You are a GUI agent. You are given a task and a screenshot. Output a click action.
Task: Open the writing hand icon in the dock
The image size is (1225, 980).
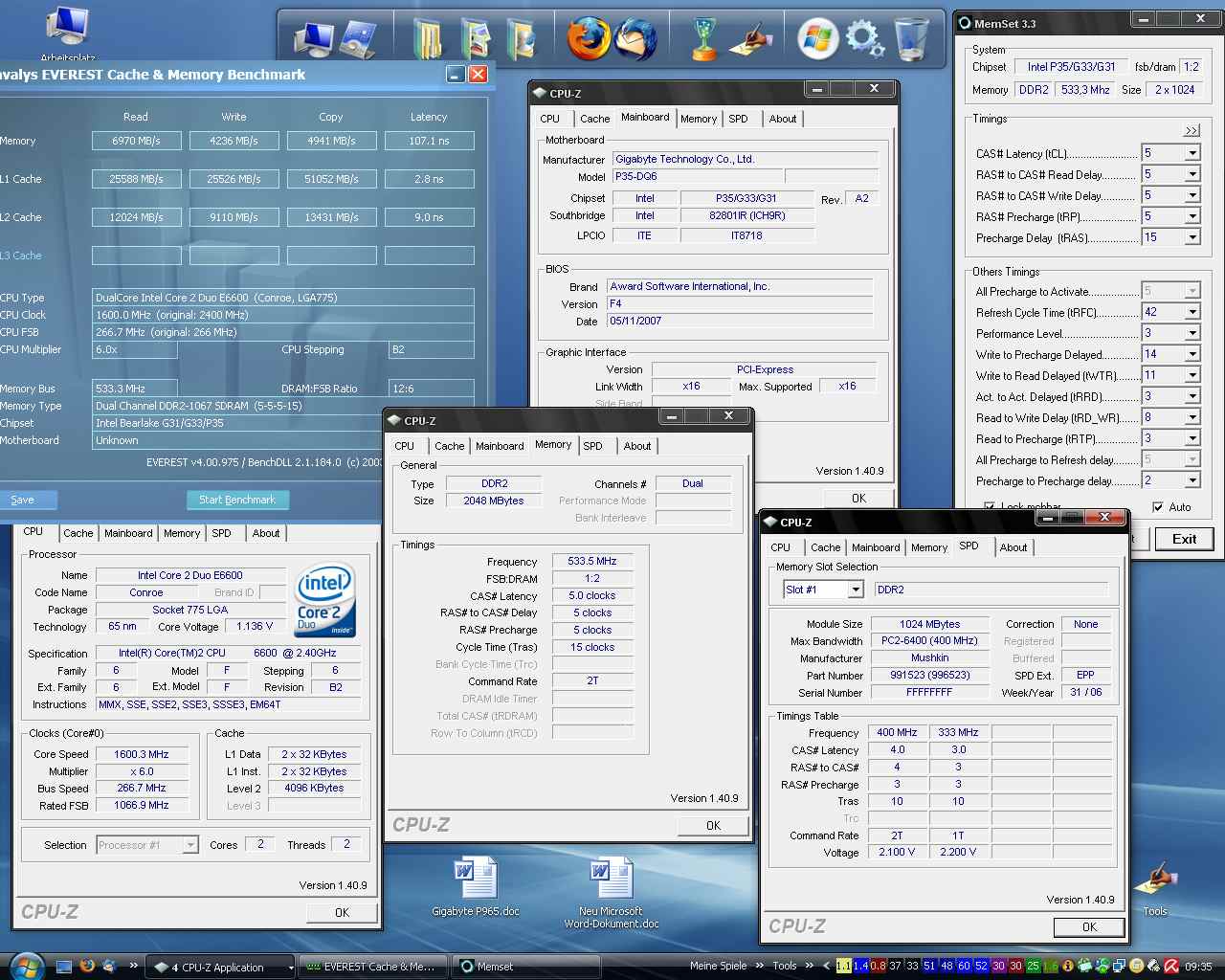pos(751,39)
